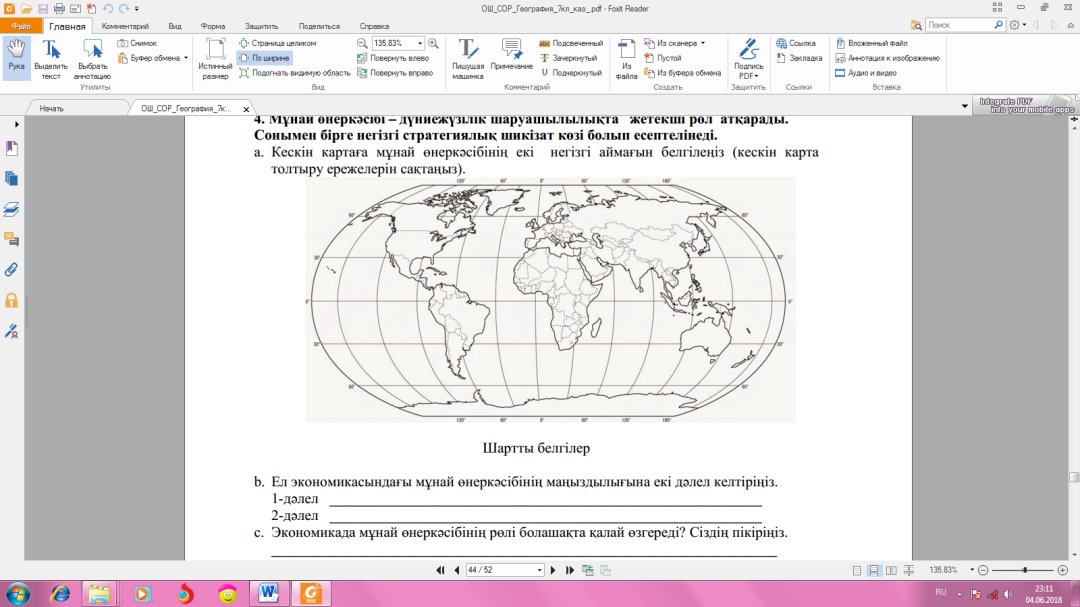This screenshot has width=1080, height=607.
Task: Open the Layers panel in the sidebar
Action: coord(12,209)
